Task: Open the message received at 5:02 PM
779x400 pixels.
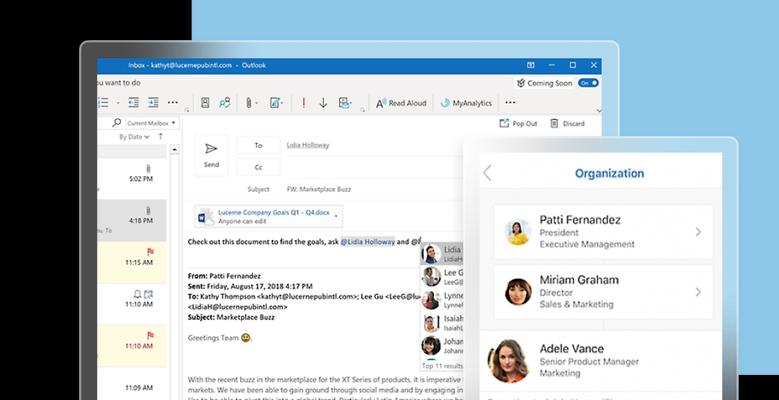Action: pyautogui.click(x=132, y=179)
